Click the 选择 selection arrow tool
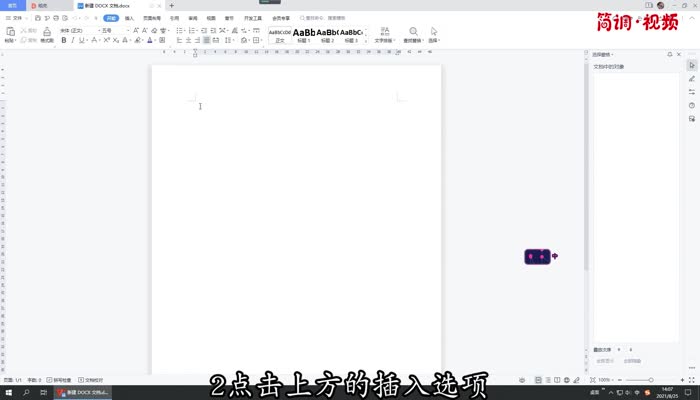 point(434,34)
